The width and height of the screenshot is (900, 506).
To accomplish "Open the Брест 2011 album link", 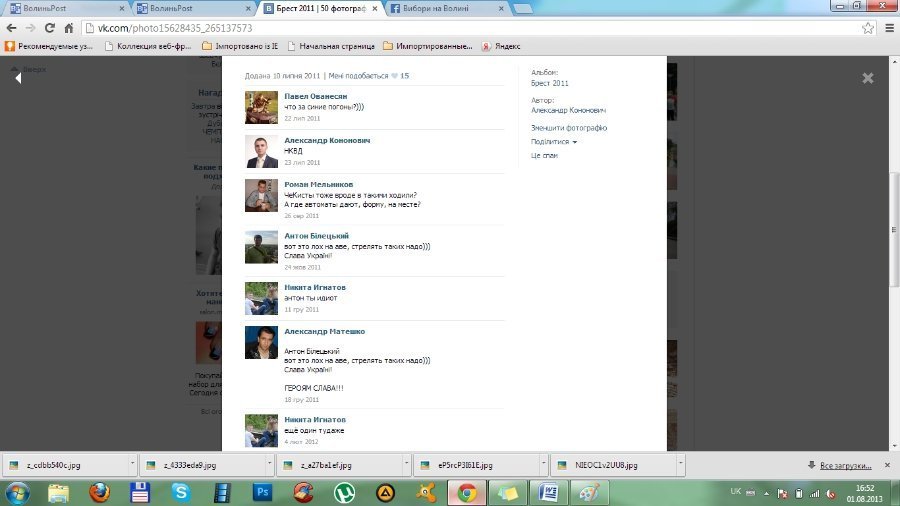I will point(549,84).
